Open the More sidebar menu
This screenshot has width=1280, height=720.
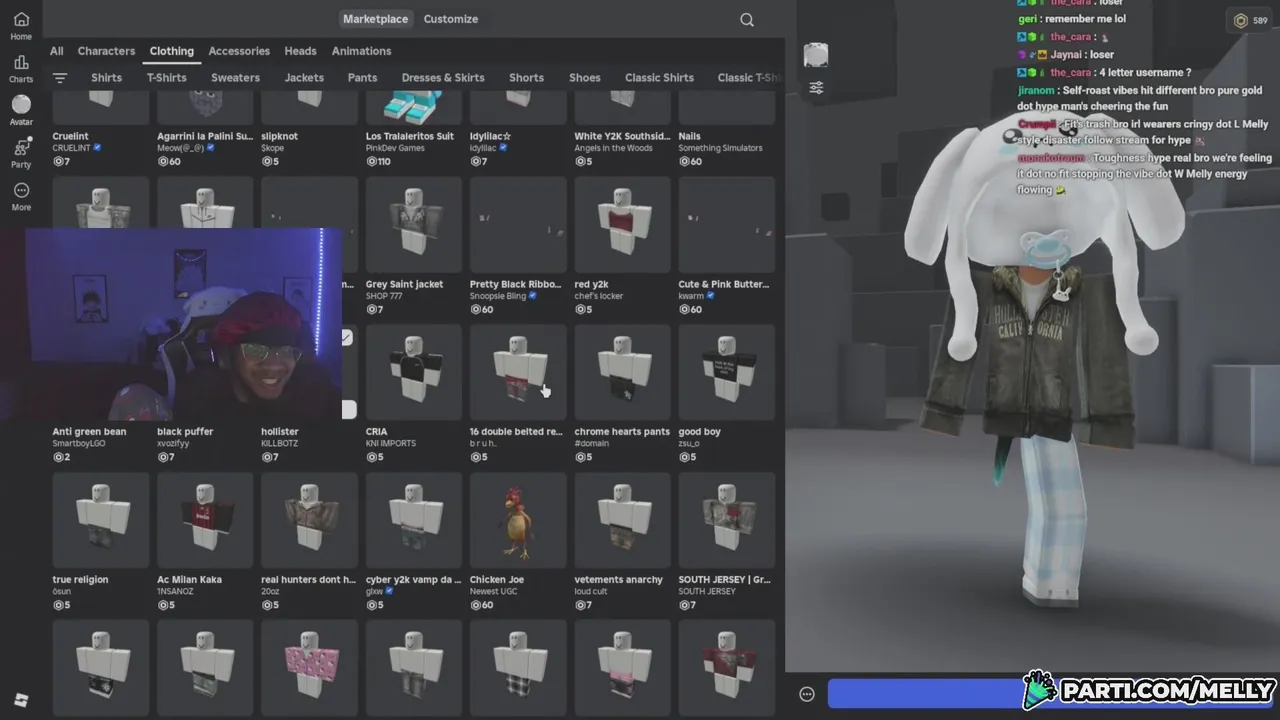[21, 196]
